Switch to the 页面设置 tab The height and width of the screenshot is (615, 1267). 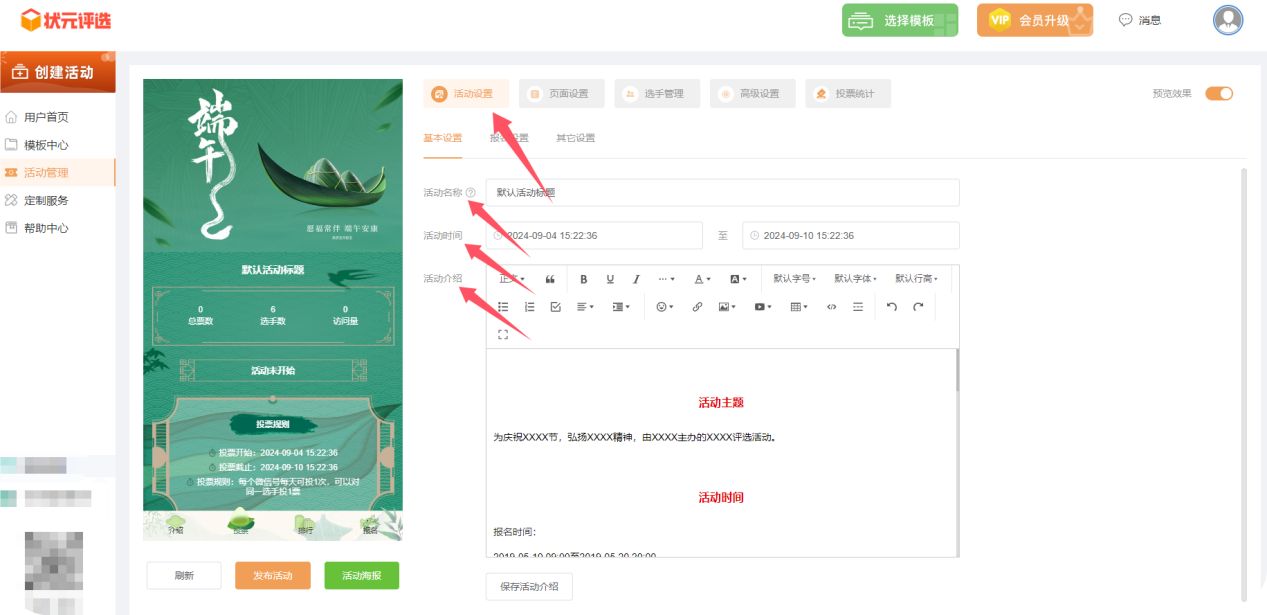click(561, 94)
